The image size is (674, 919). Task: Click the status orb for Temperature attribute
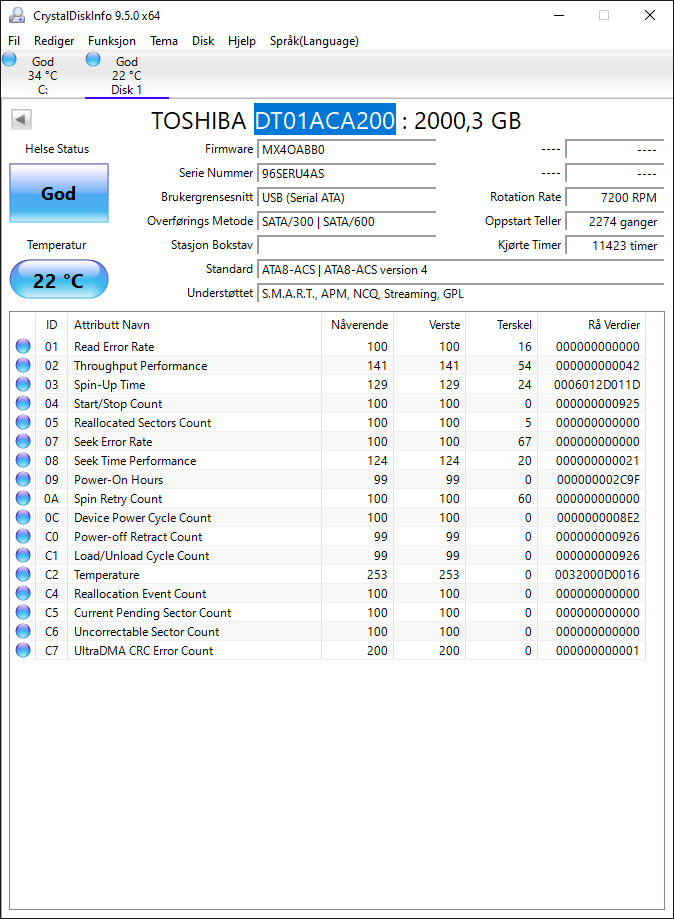tap(23, 574)
